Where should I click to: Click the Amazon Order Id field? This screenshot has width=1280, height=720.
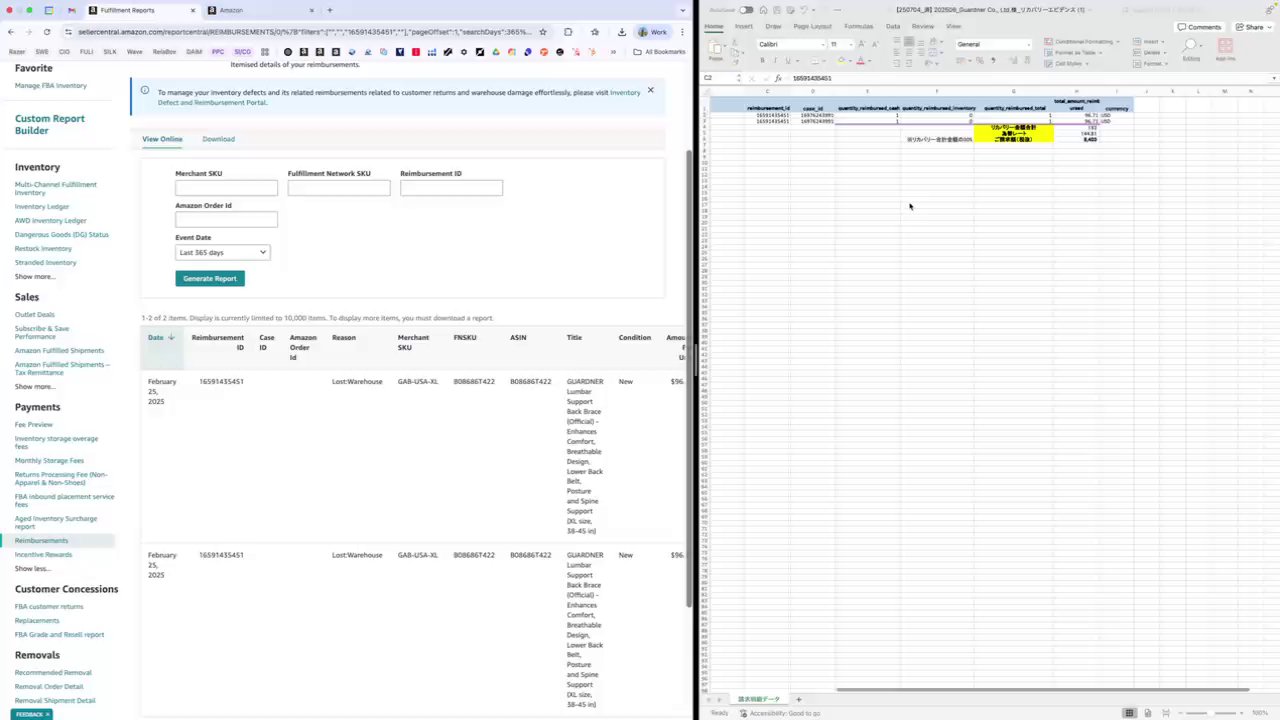coord(226,219)
